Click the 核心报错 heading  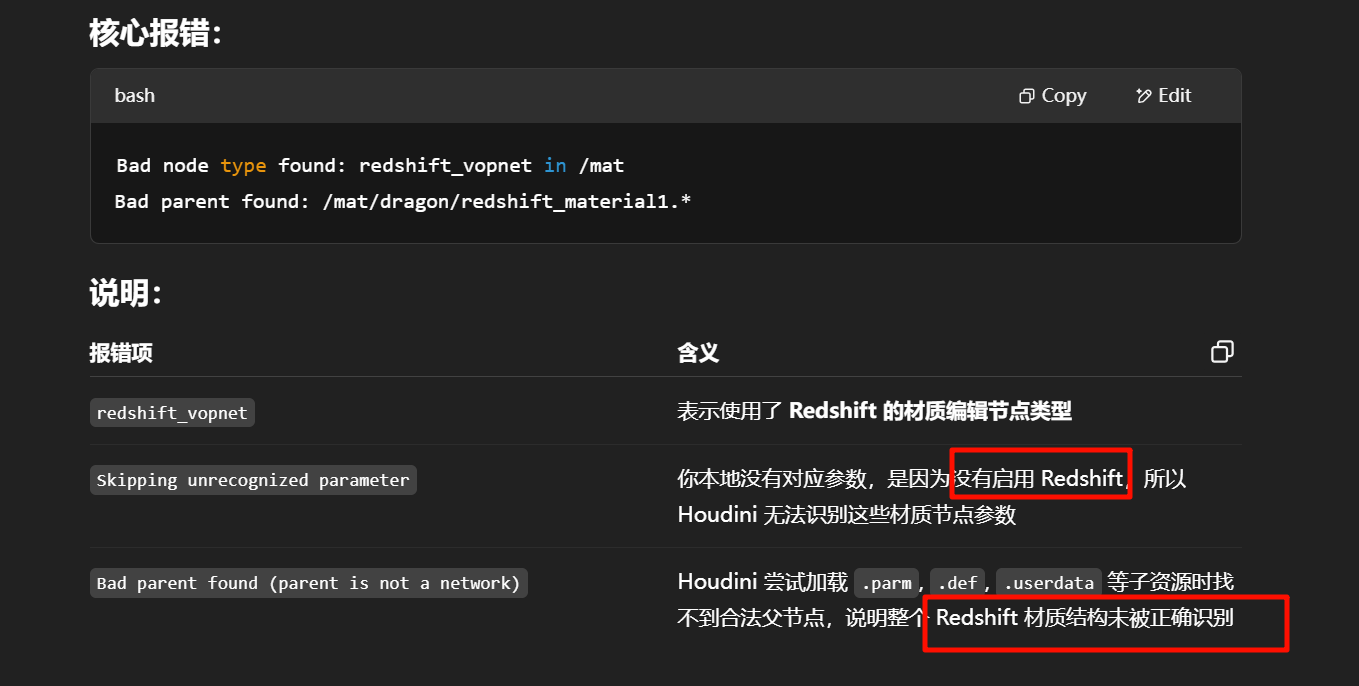click(155, 33)
